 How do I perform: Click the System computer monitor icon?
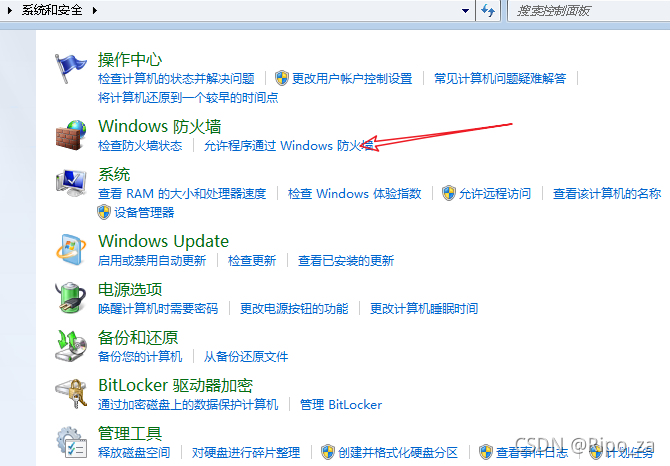71,183
